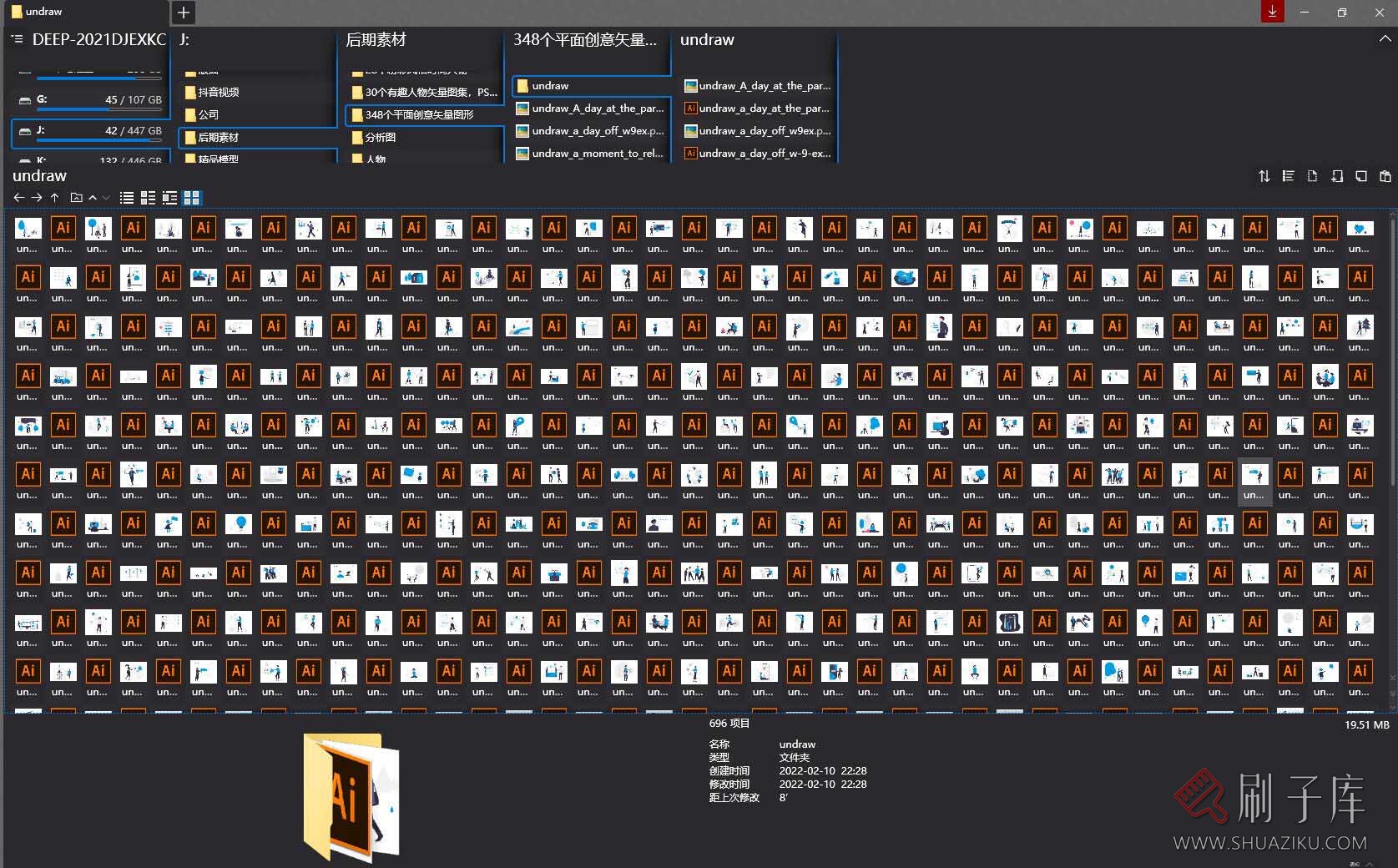The height and width of the screenshot is (868, 1398).
Task: Go up to the parent folder
Action: [x=55, y=198]
